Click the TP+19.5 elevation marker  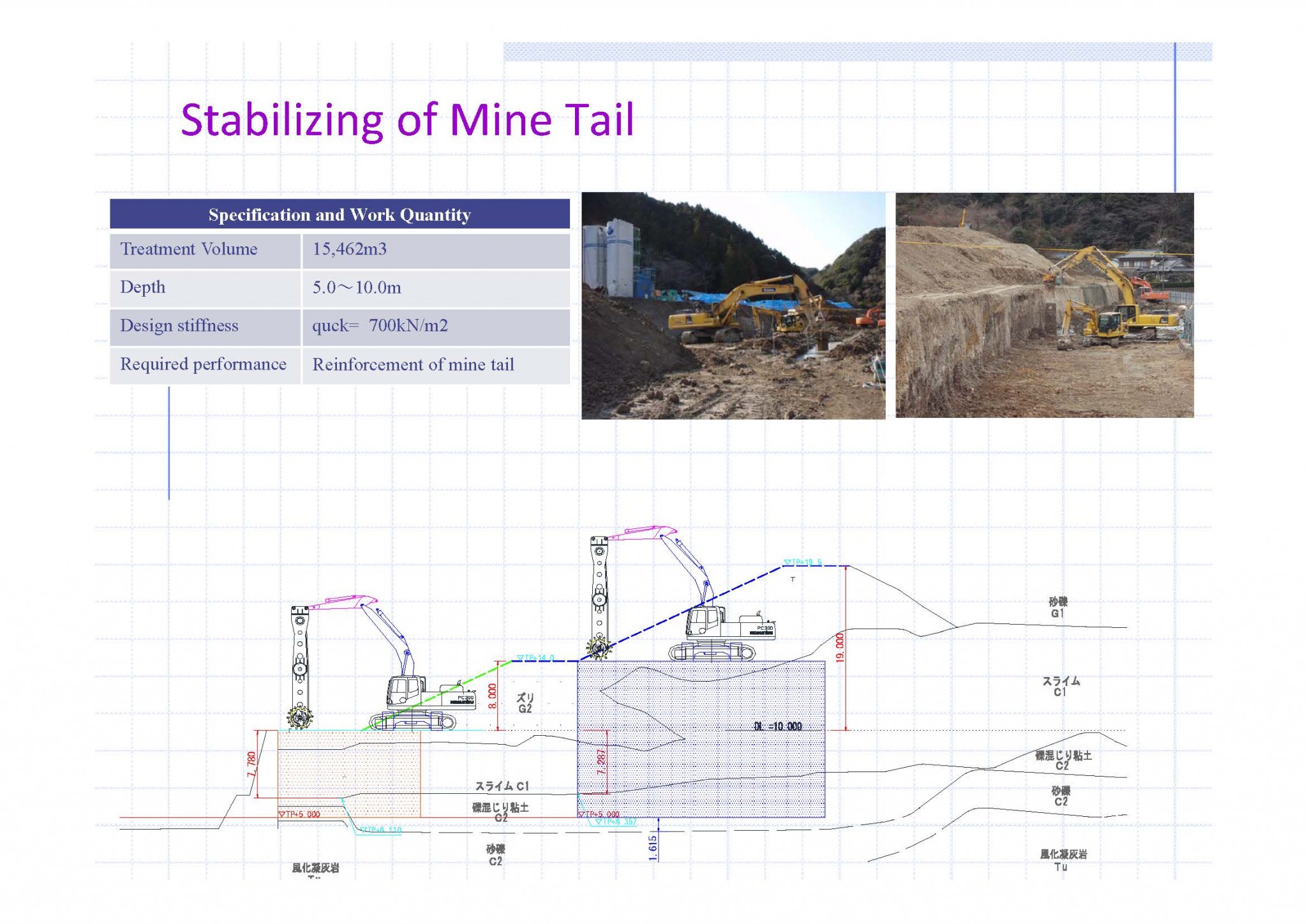[x=803, y=562]
